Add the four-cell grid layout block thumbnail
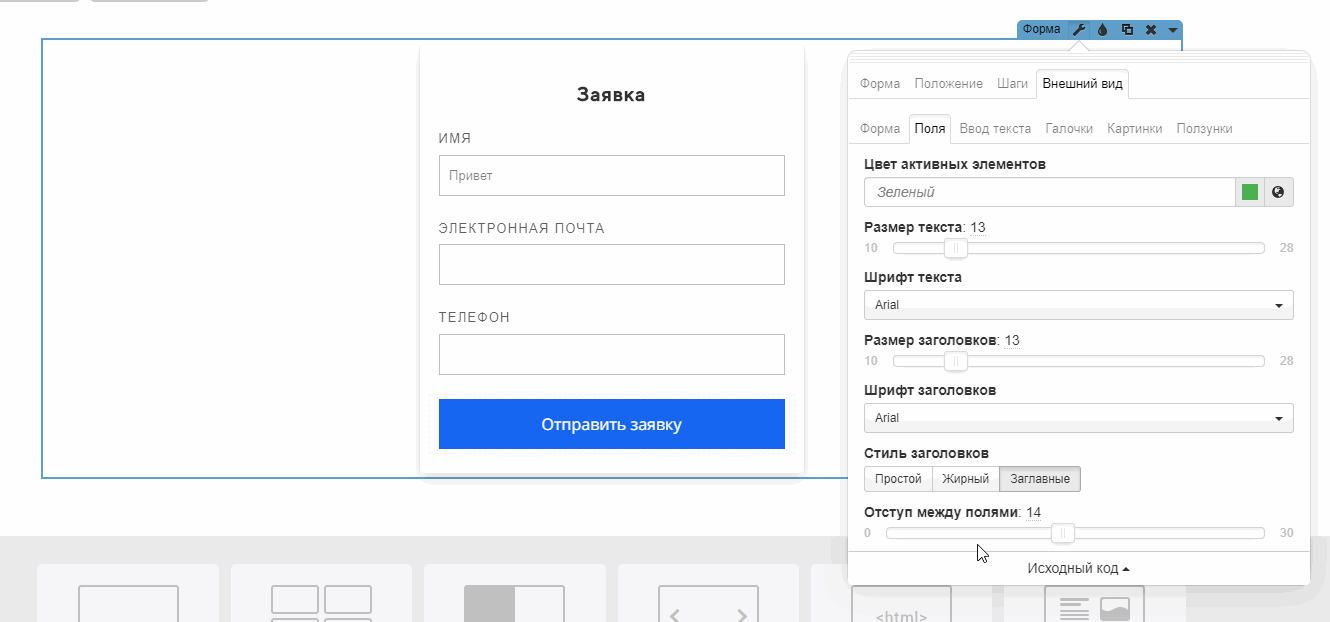The image size is (1330, 622). click(x=321, y=600)
